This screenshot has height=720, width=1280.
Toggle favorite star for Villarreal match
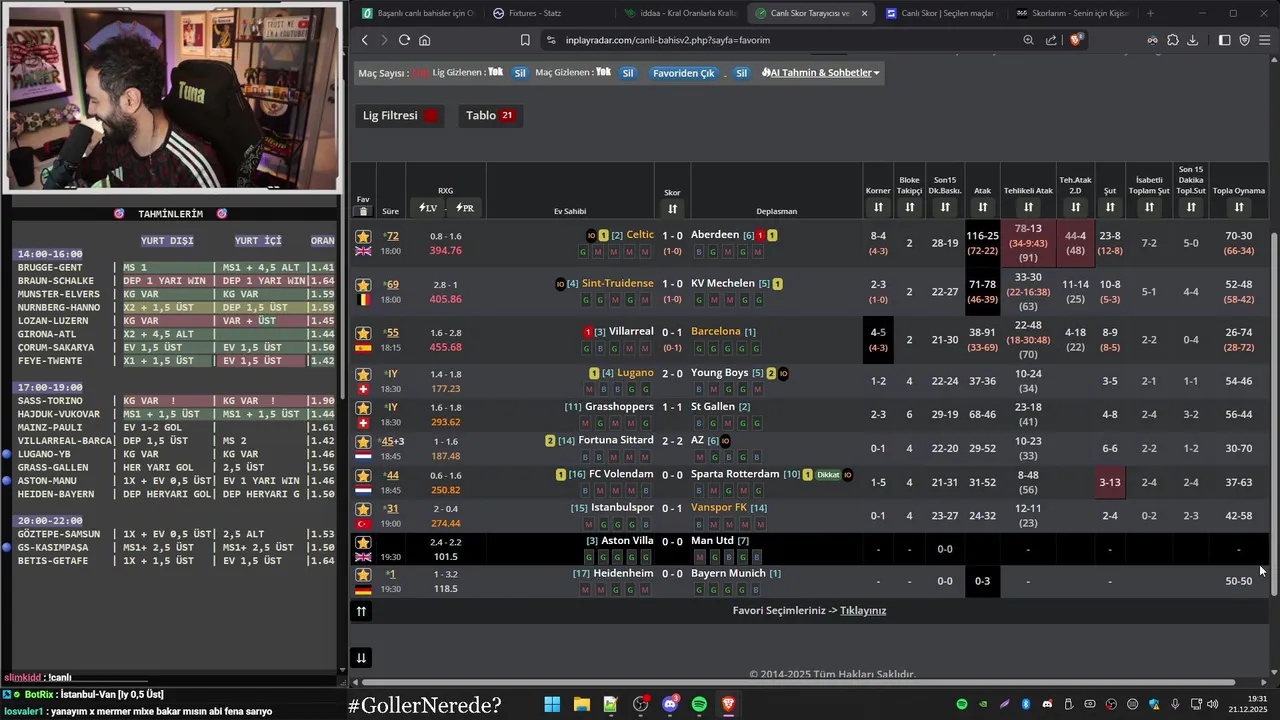coord(363,333)
